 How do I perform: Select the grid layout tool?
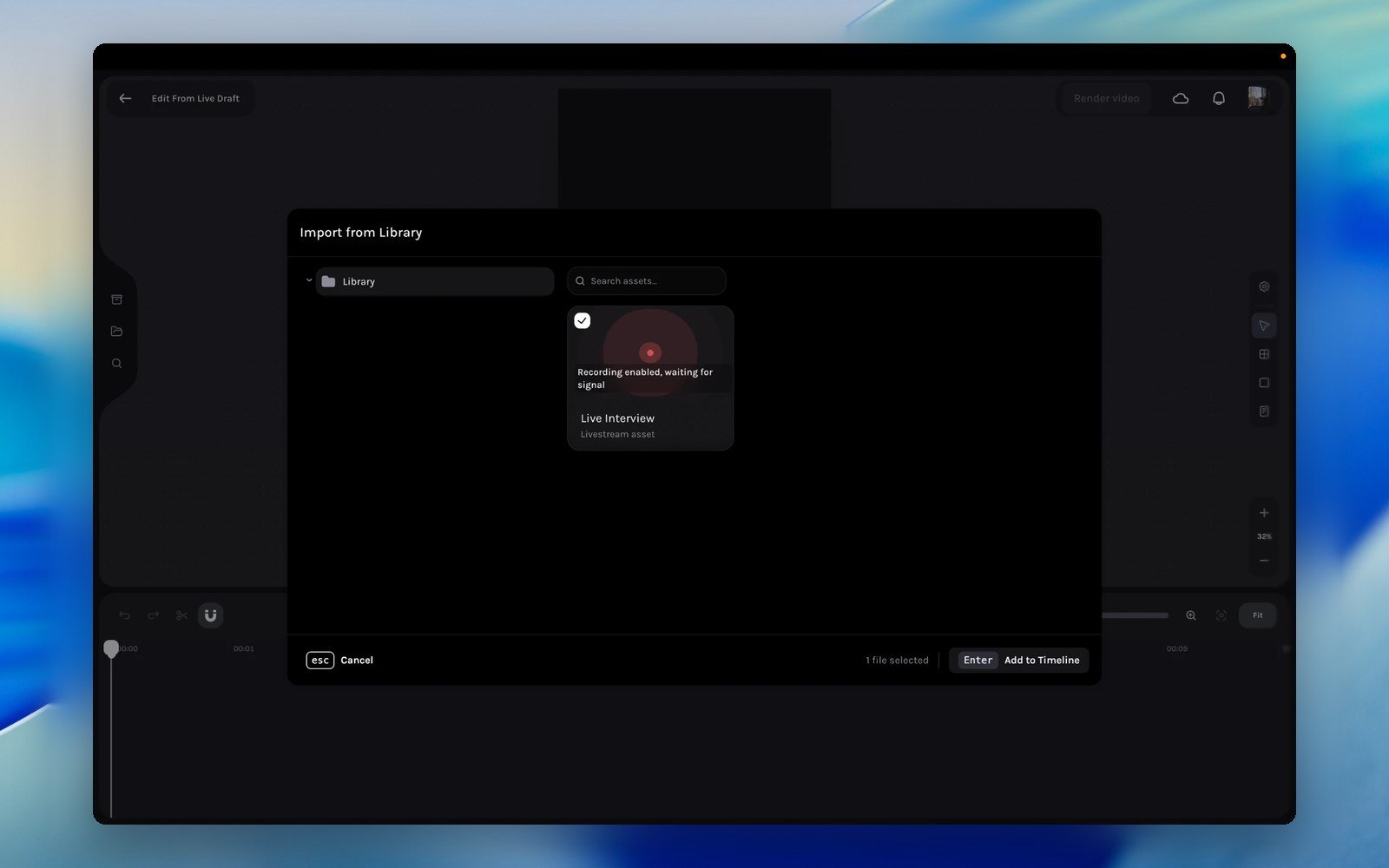tap(1264, 354)
